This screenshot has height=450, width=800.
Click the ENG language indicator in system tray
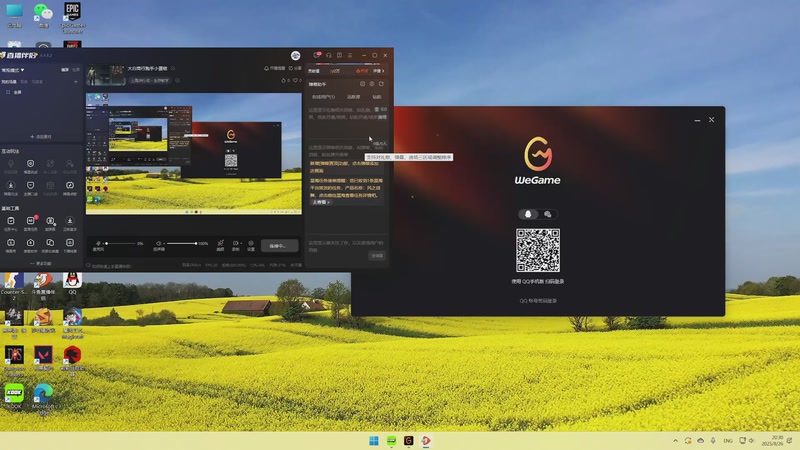tap(728, 441)
